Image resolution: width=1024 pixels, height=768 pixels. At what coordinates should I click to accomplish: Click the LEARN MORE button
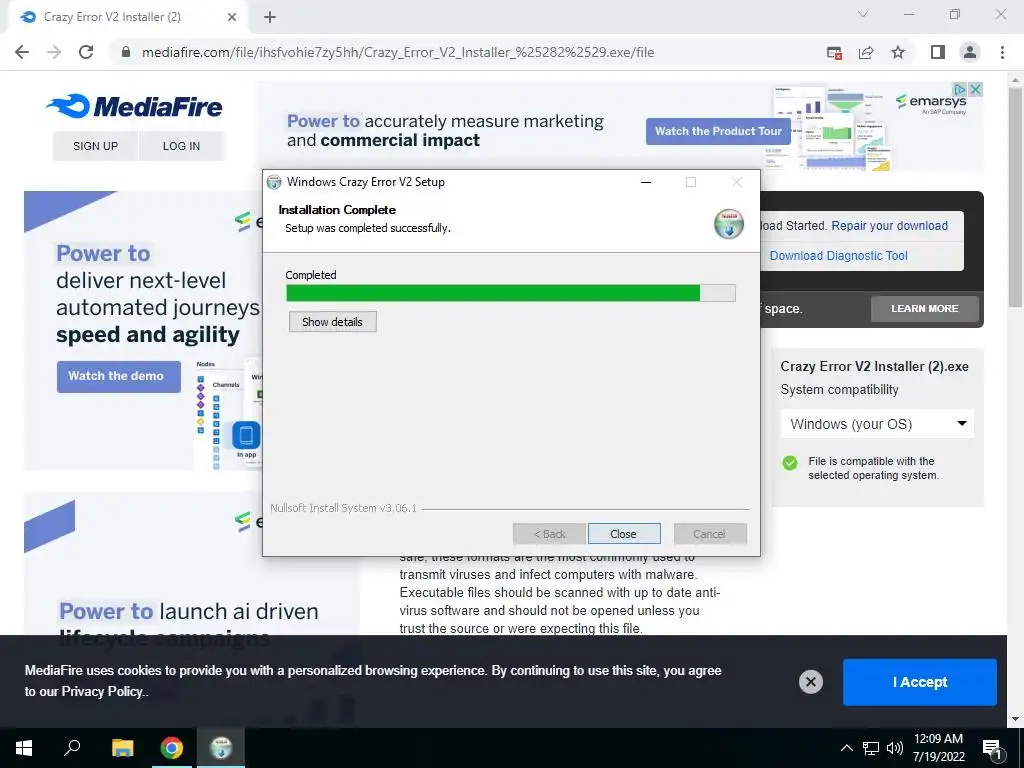point(925,309)
